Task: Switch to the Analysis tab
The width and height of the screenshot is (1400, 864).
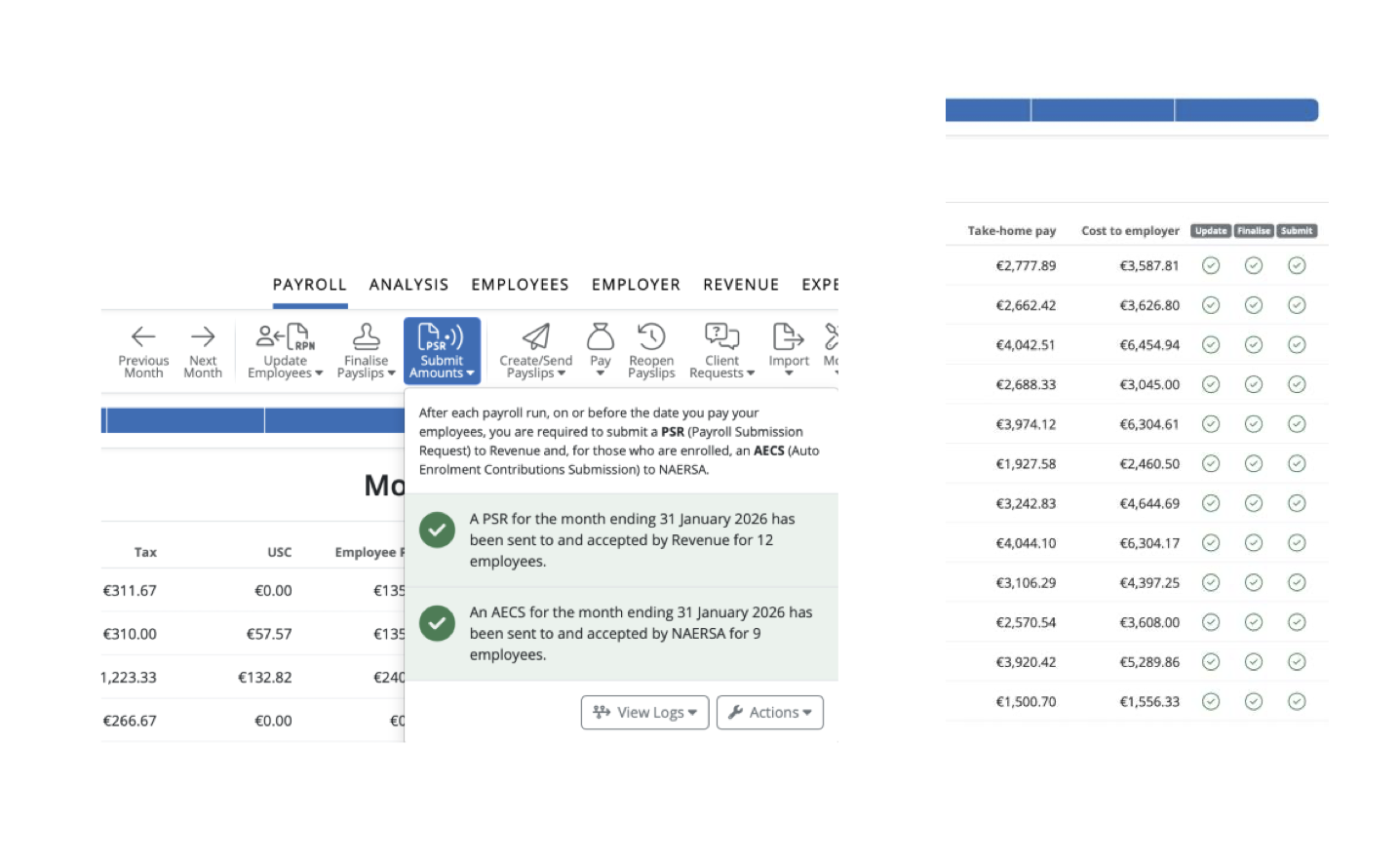Action: tap(408, 285)
